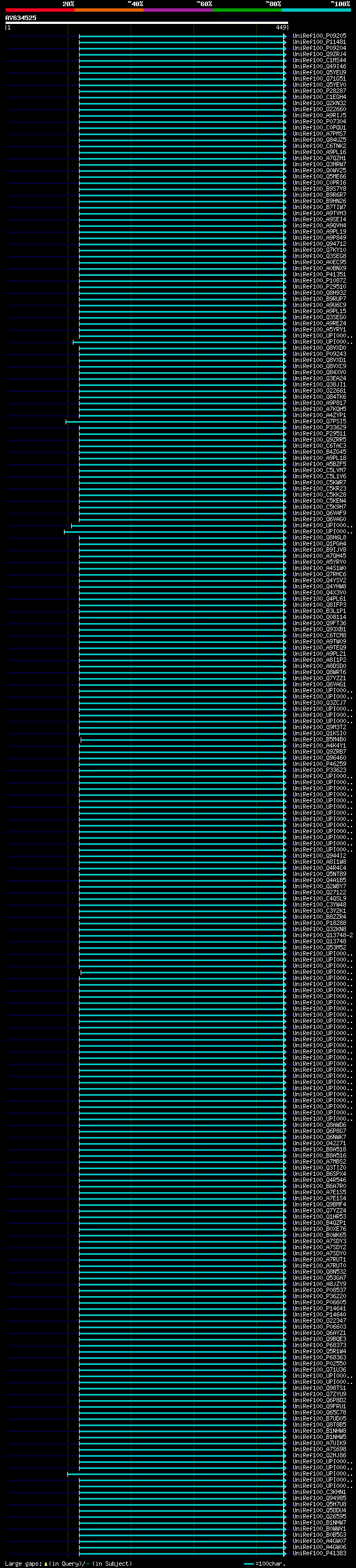The width and height of the screenshot is (356, 1568).
Task: Click the query end position label 449
Action: click(280, 27)
